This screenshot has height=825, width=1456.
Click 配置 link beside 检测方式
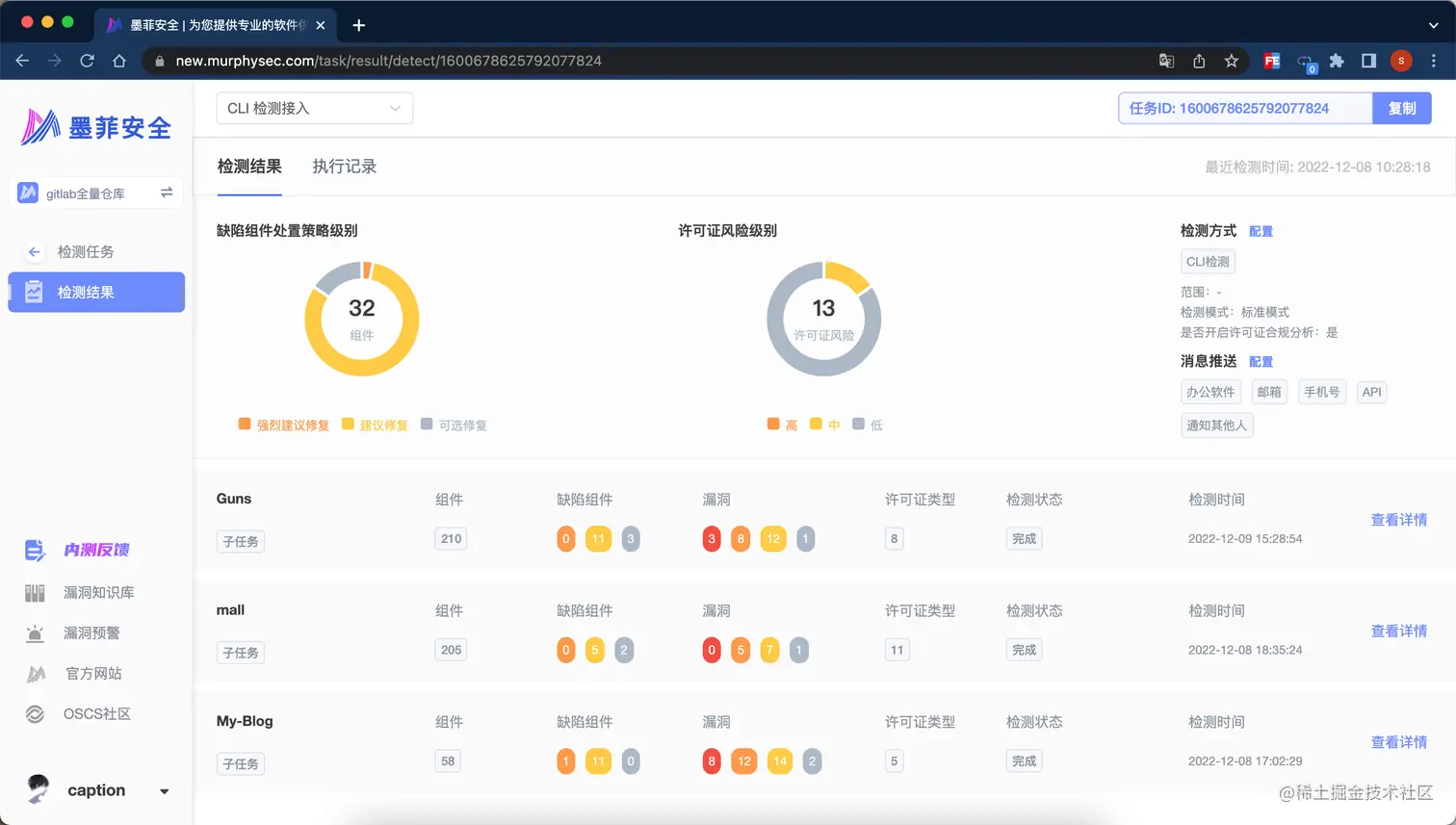point(1261,231)
